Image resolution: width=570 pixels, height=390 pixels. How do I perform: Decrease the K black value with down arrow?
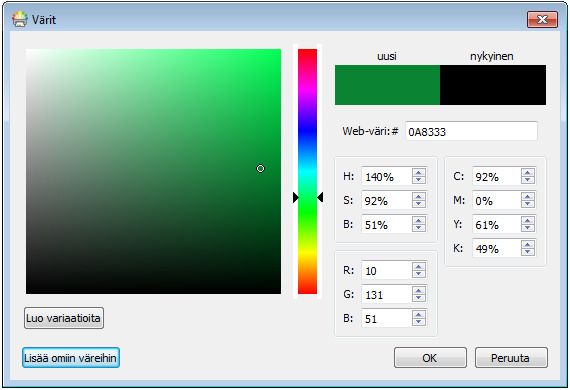pos(527,252)
